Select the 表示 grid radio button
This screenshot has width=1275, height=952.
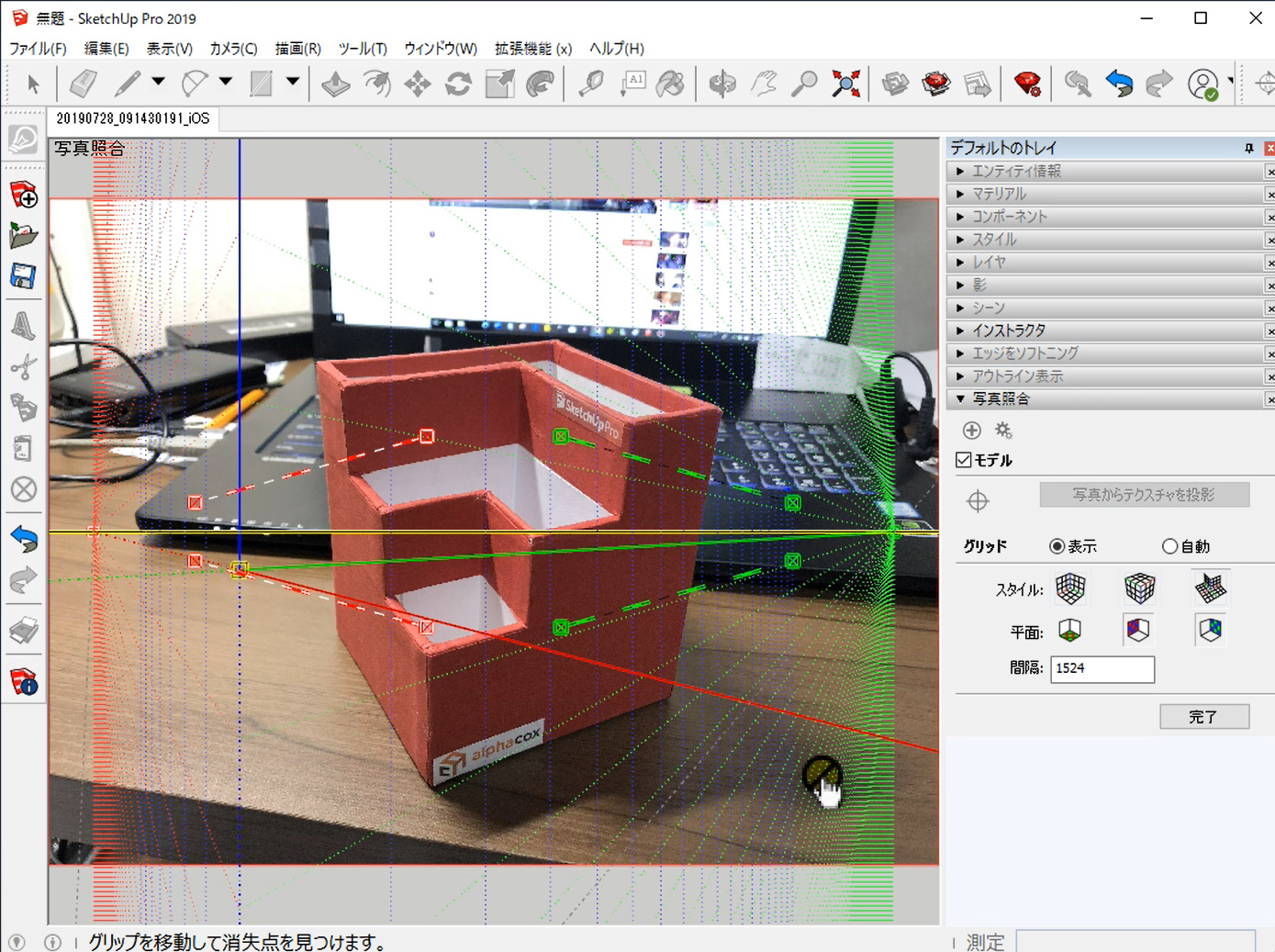tap(1057, 546)
